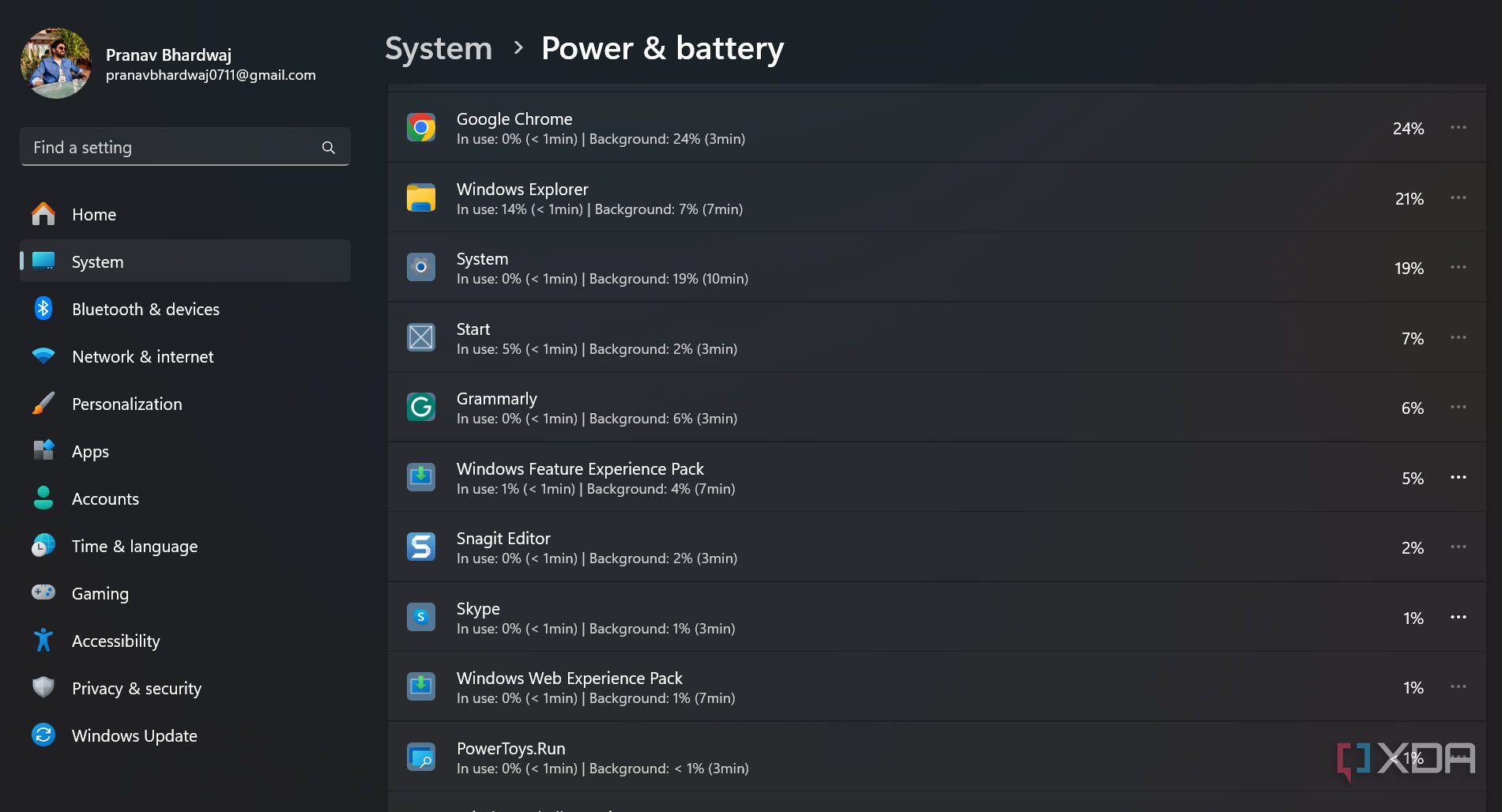Click the Windows Feature Experience Pack icon
This screenshot has height=812, width=1502.
[421, 477]
